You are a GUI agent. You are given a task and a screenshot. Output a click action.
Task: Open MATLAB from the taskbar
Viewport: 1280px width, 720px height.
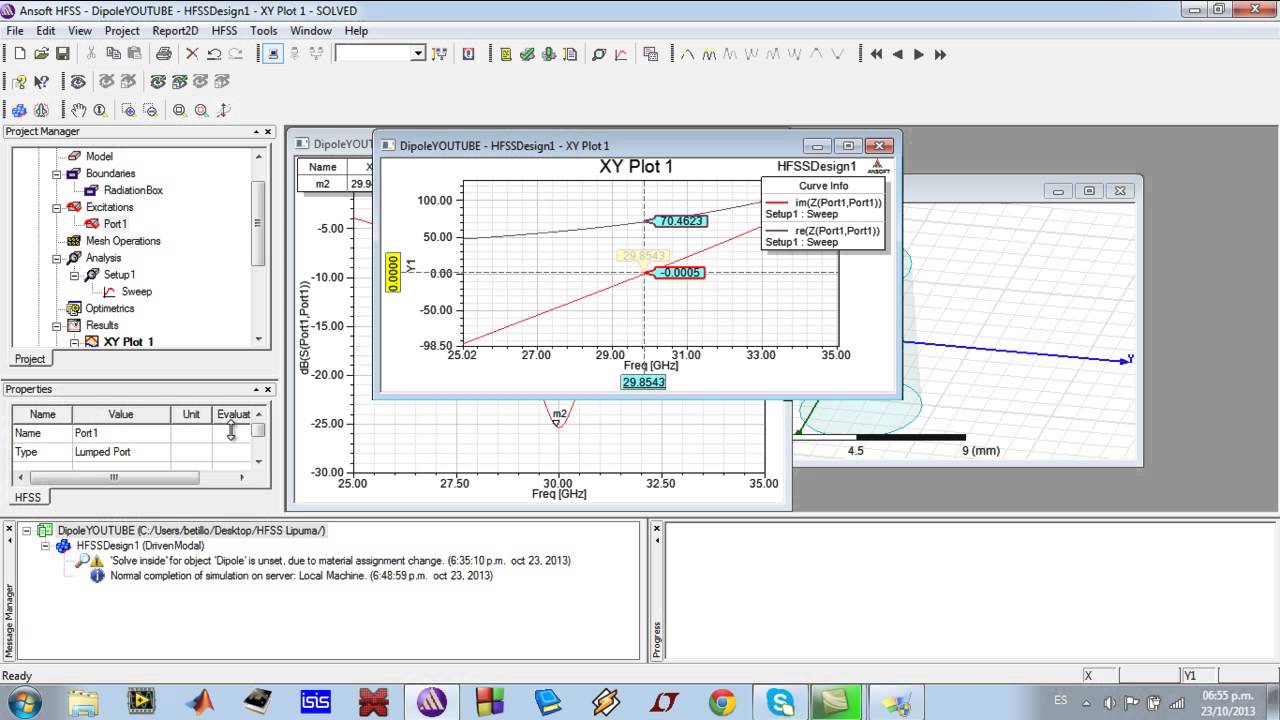200,702
